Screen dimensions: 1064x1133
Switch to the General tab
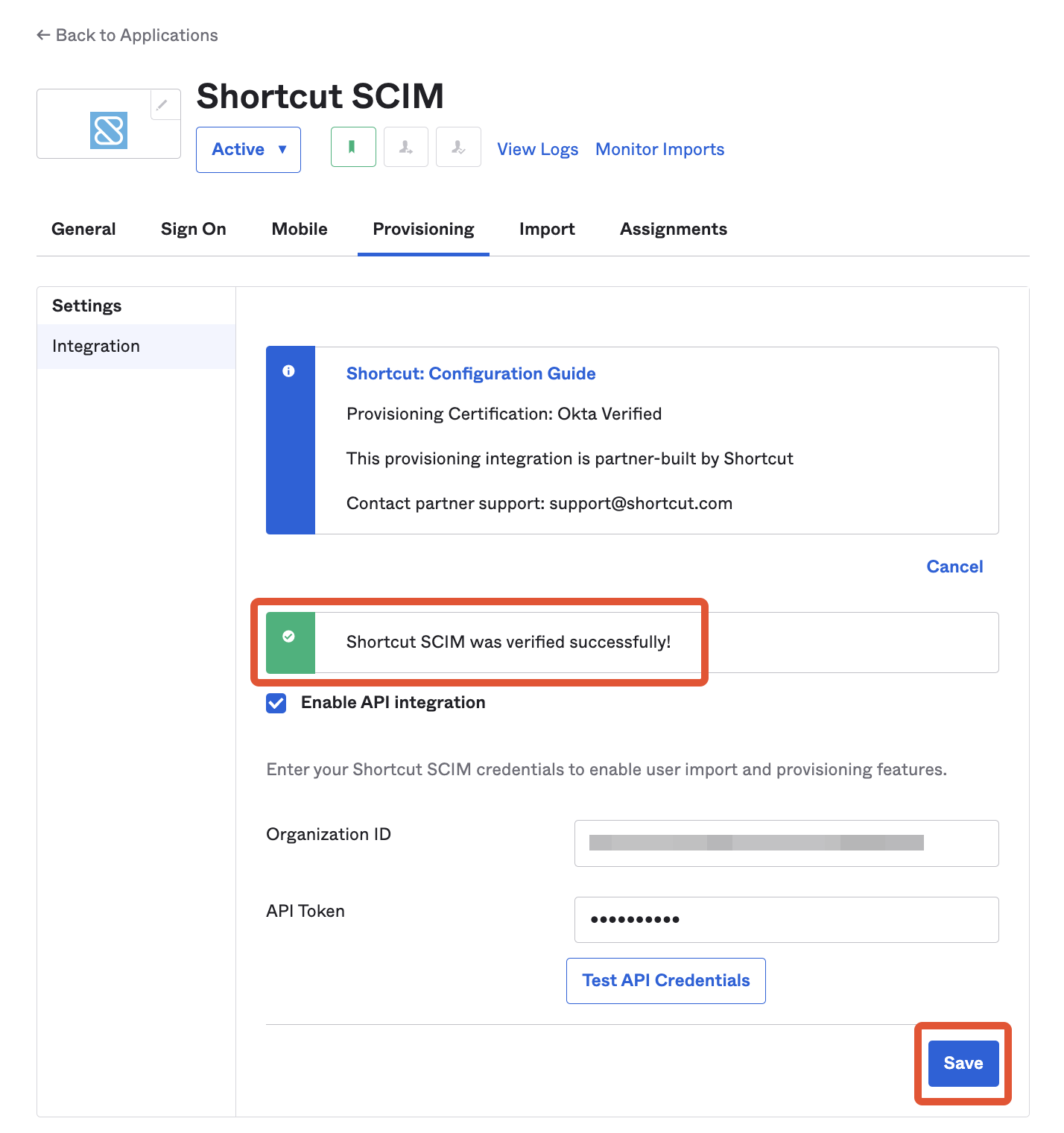[x=83, y=230]
